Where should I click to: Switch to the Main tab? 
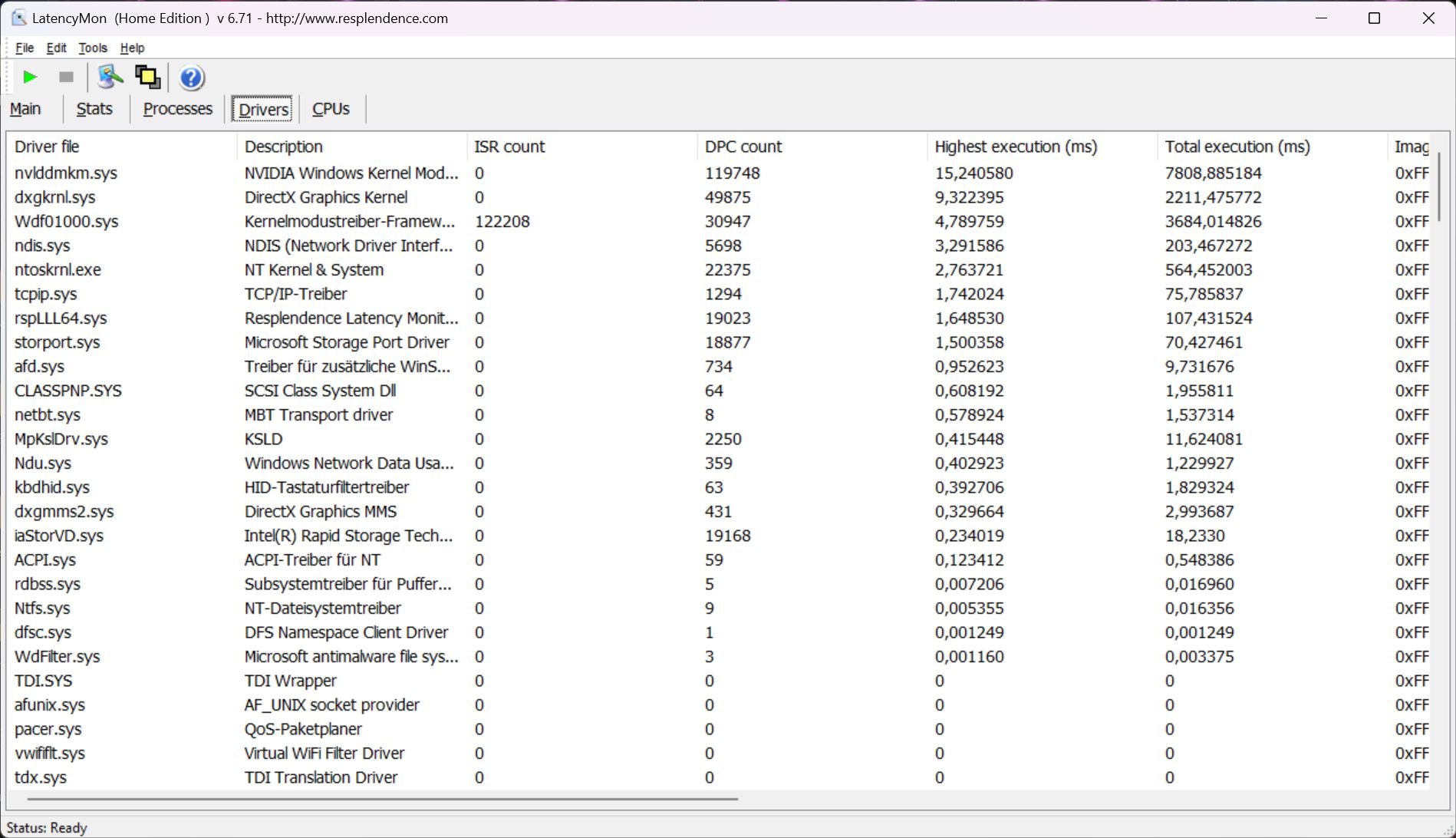click(25, 109)
